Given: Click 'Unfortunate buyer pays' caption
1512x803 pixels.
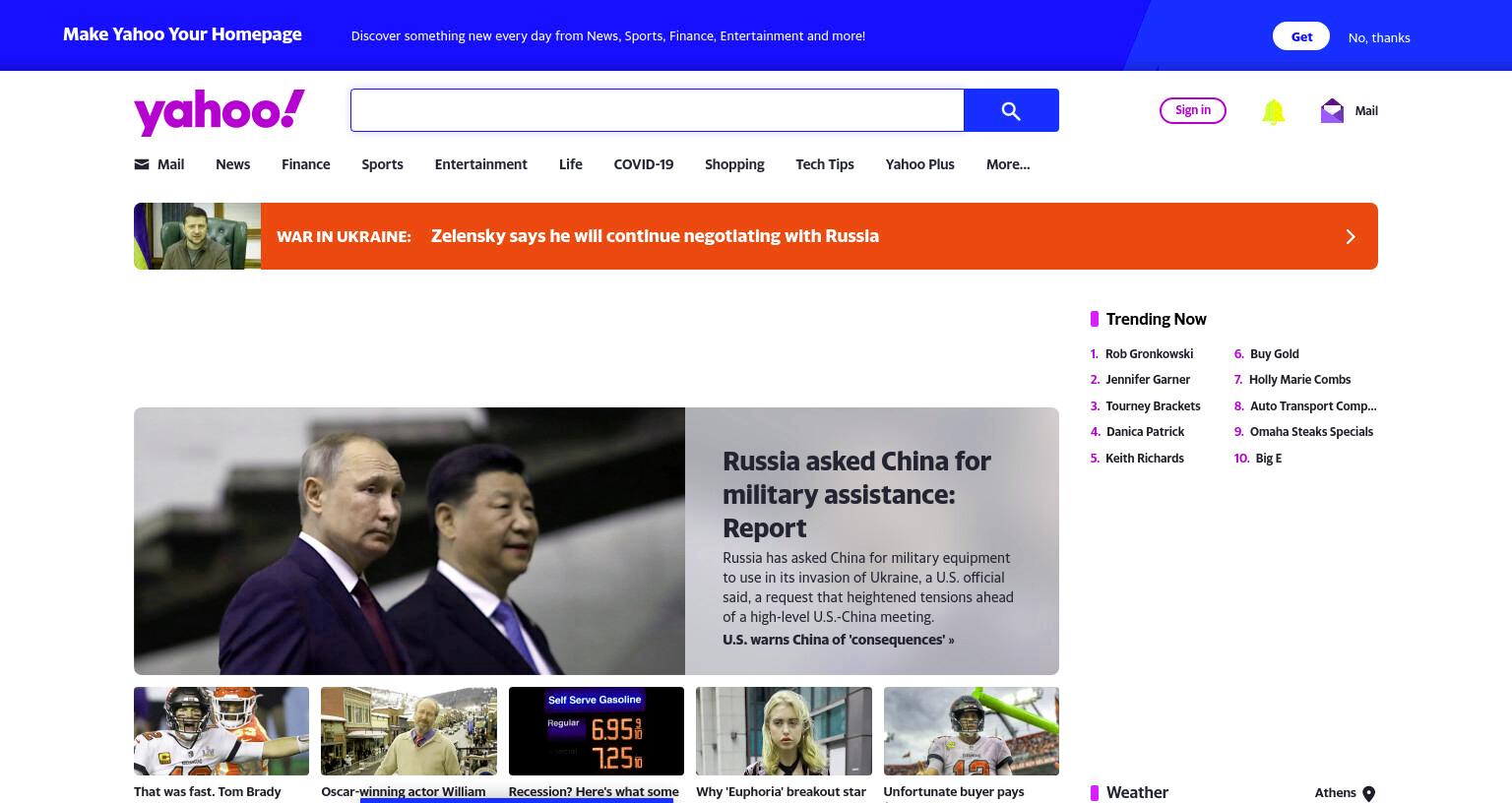Looking at the screenshot, I should pyautogui.click(x=954, y=792).
